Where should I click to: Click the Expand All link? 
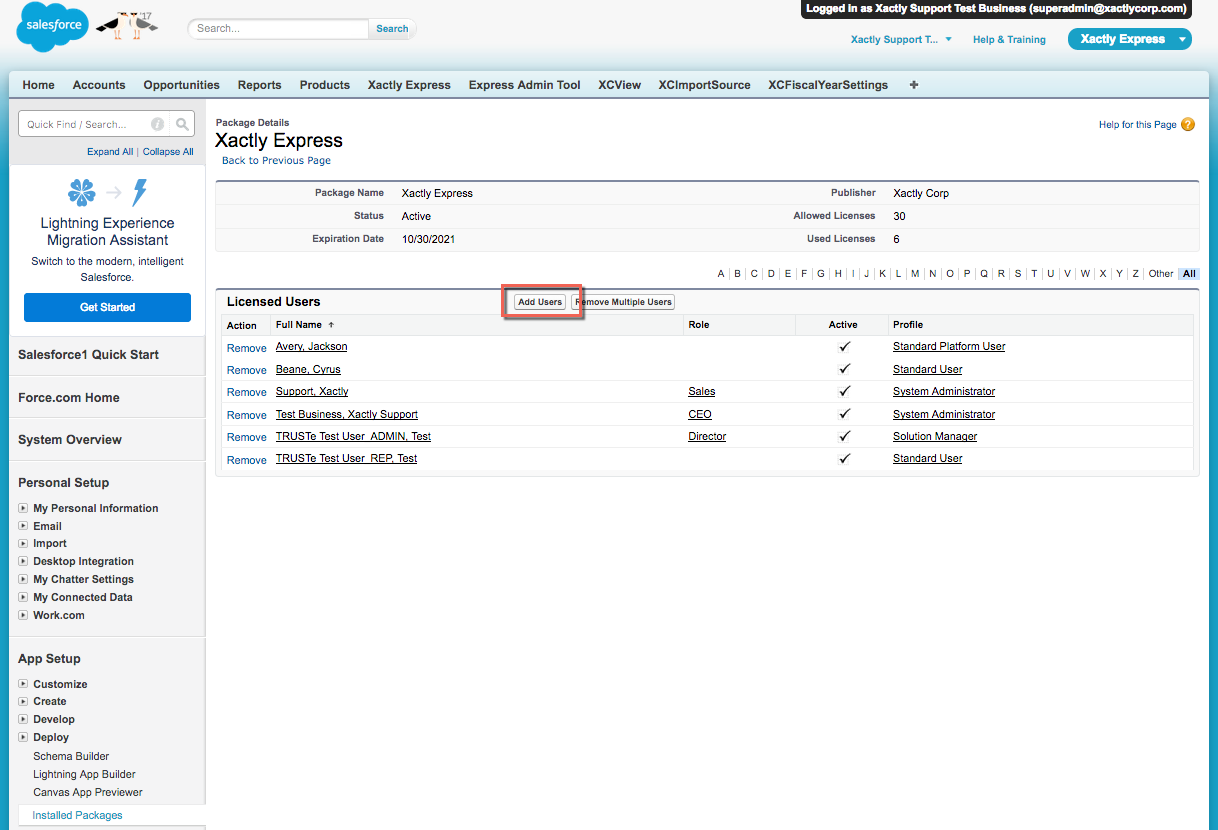tap(110, 152)
